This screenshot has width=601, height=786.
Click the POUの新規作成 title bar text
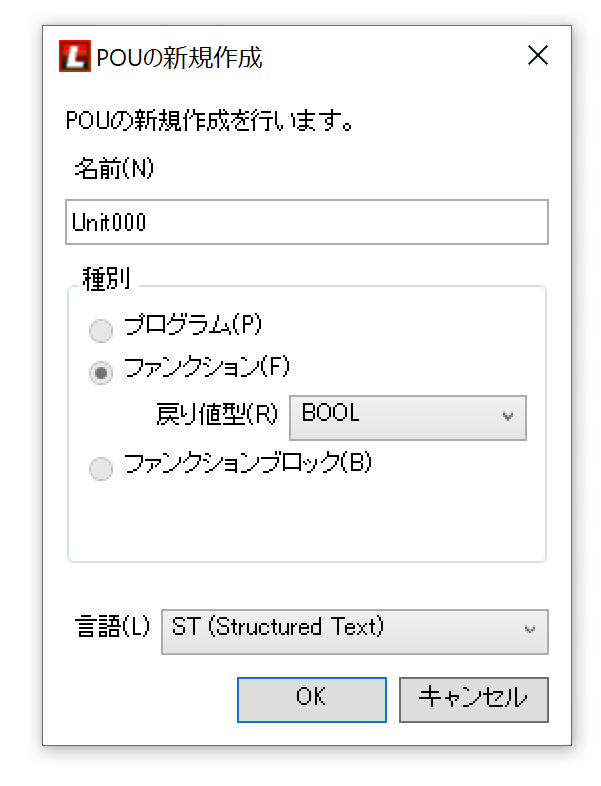coord(180,57)
